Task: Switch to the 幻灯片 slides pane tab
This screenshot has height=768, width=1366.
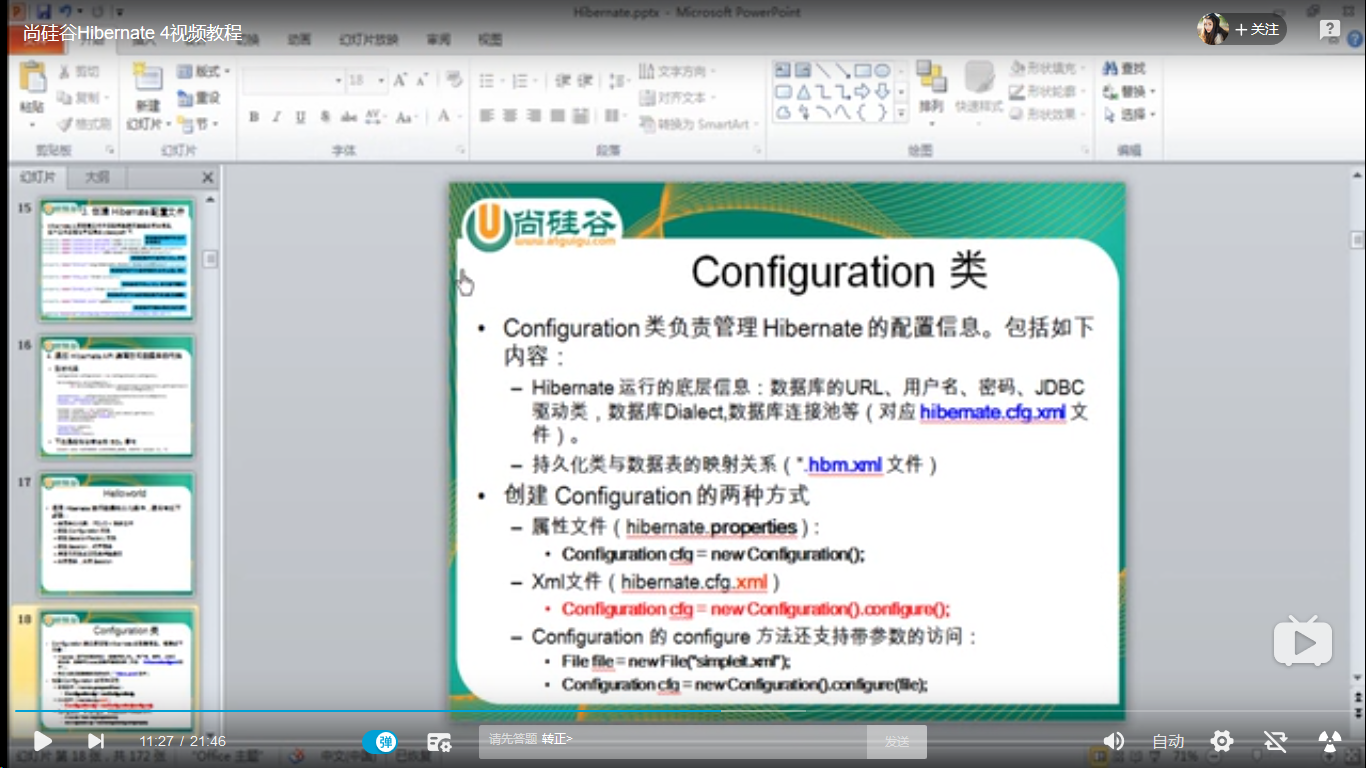Action: (x=38, y=177)
